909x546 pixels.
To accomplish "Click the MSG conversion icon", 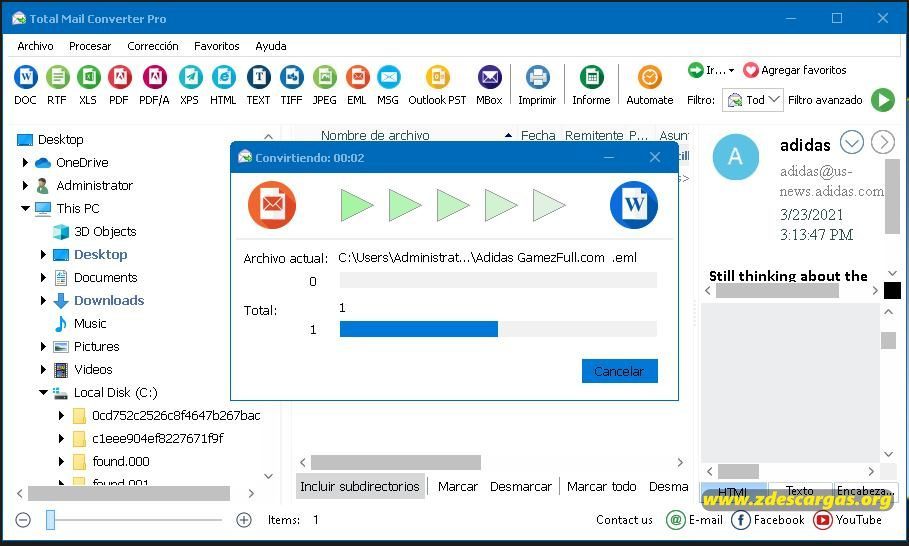I will (388, 77).
